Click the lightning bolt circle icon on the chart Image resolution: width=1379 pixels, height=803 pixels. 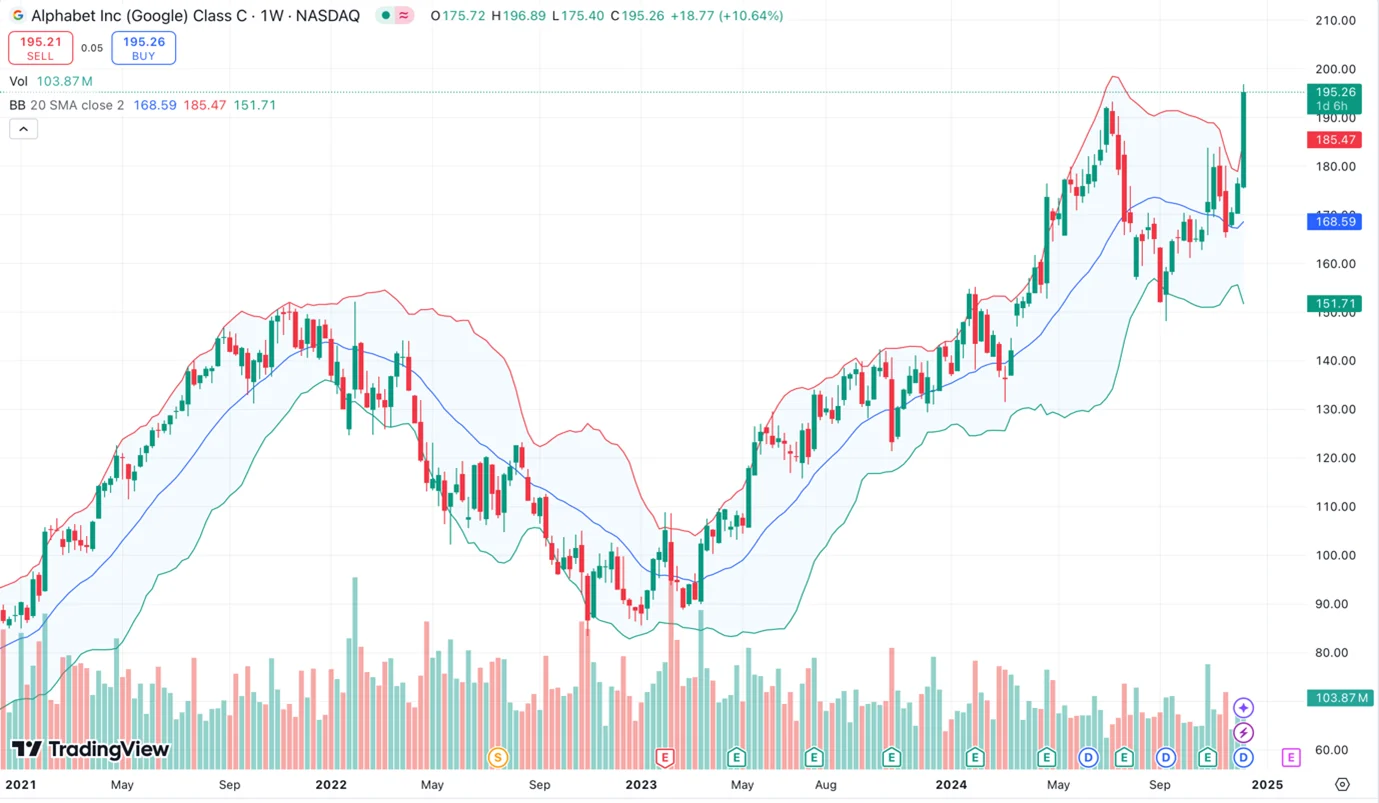1243,732
